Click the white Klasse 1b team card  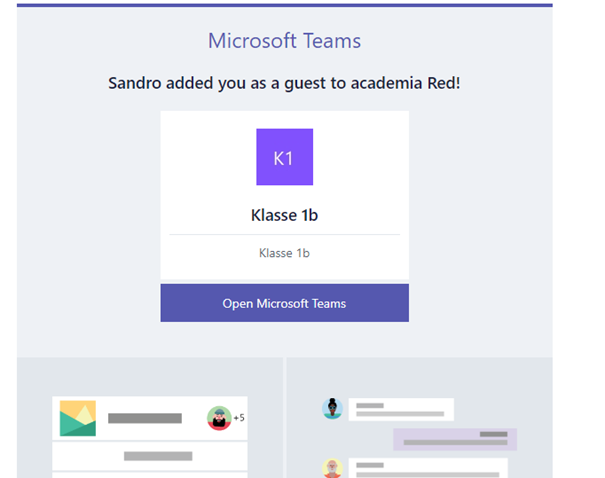[x=284, y=195]
